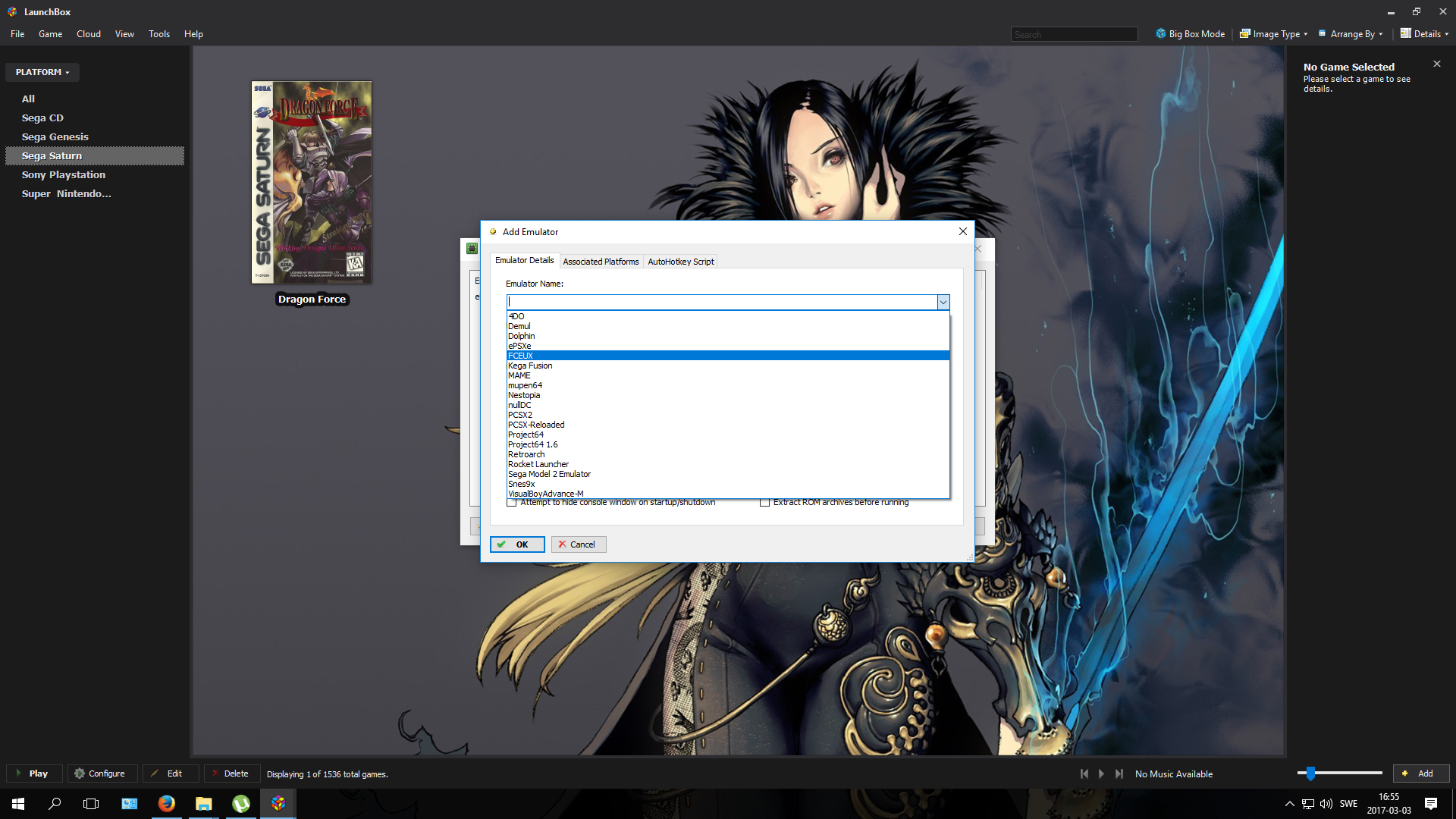Open the Game menu

51,34
